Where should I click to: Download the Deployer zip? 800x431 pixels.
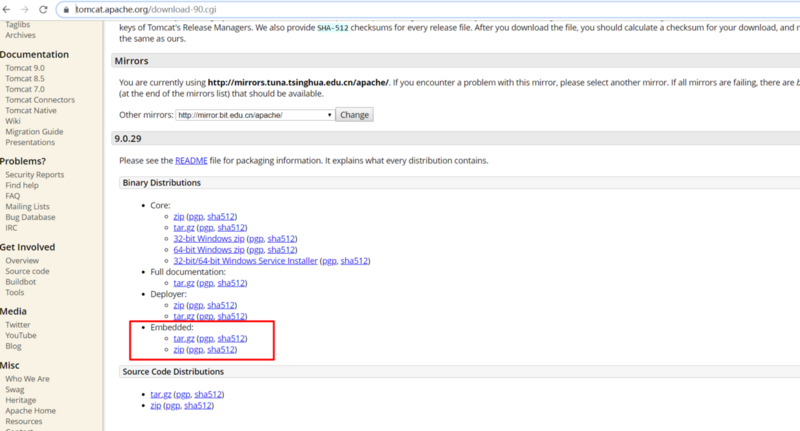click(x=179, y=305)
